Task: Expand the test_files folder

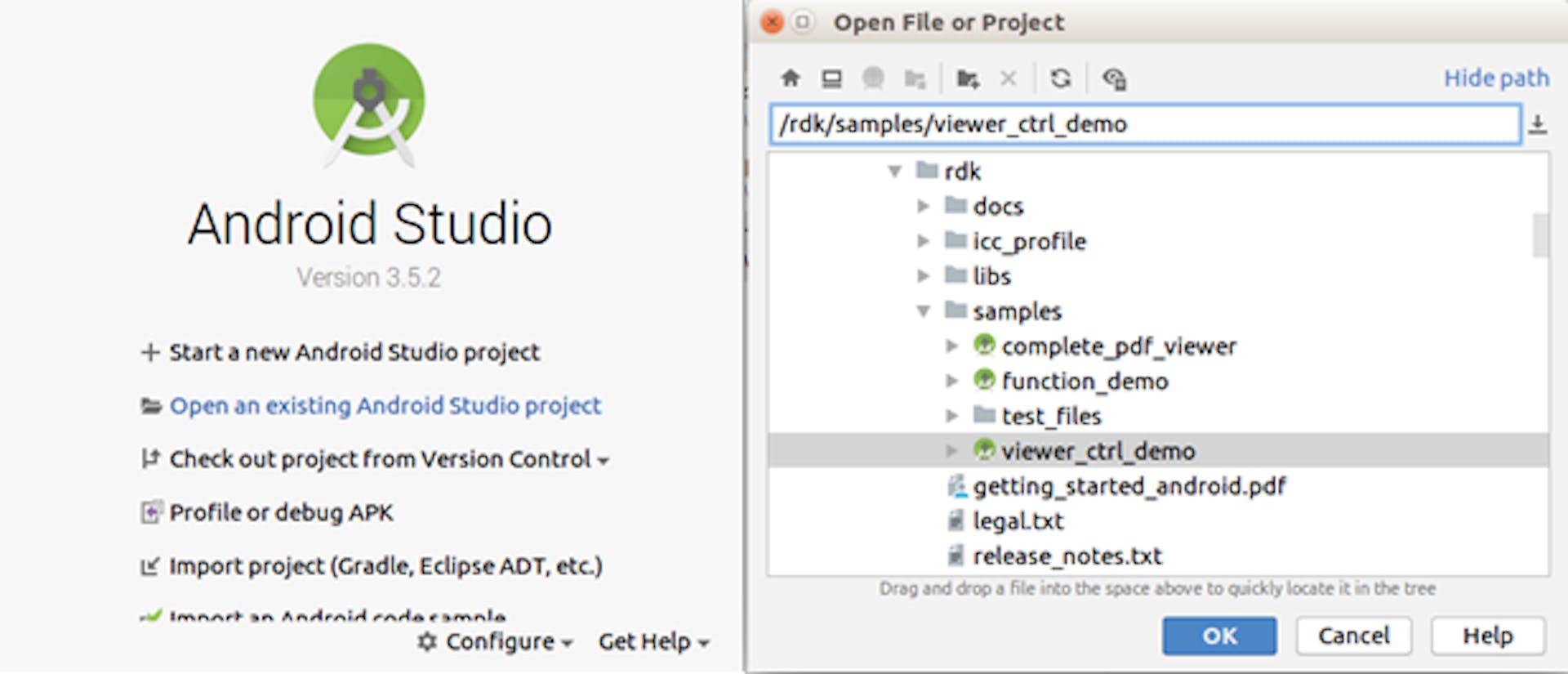Action: tap(951, 416)
